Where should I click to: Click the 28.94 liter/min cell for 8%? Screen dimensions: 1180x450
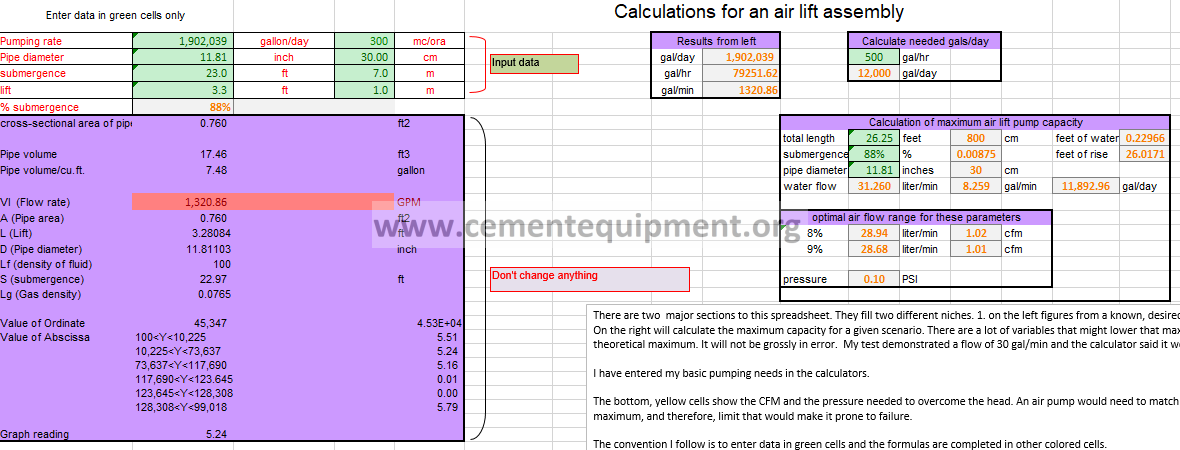click(x=873, y=234)
